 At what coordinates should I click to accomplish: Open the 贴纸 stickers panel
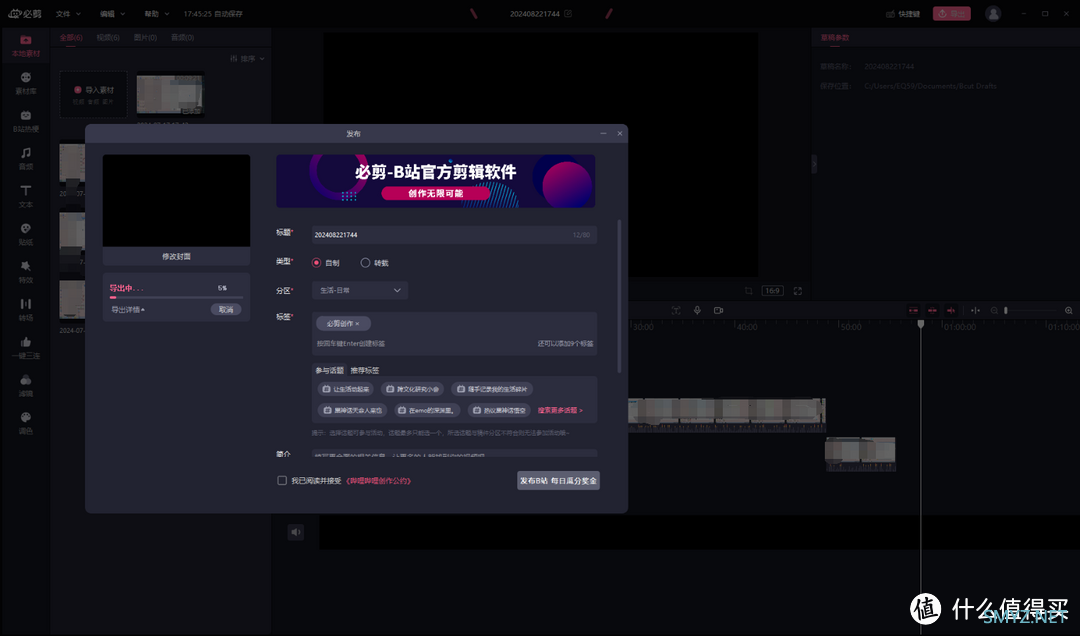point(25,234)
